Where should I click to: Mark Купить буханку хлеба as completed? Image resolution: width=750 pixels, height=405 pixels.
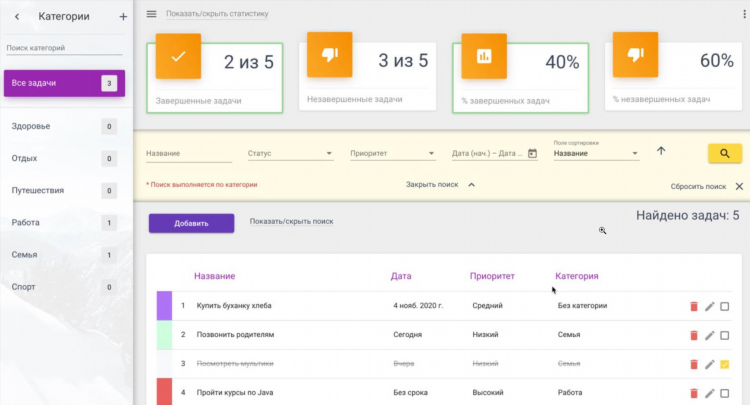point(725,306)
